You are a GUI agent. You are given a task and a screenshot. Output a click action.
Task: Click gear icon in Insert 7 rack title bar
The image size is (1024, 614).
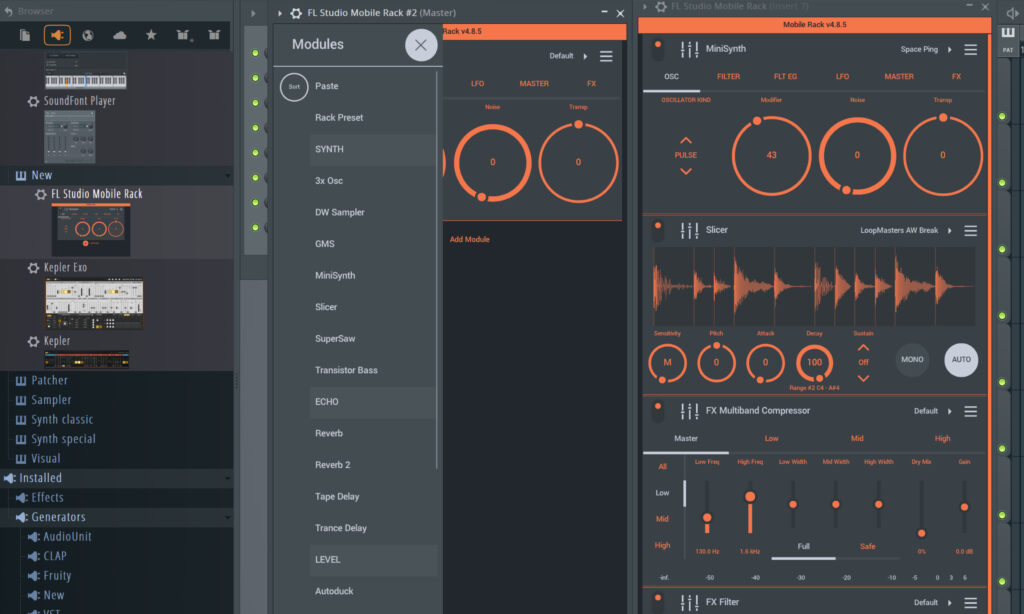pyautogui.click(x=661, y=7)
